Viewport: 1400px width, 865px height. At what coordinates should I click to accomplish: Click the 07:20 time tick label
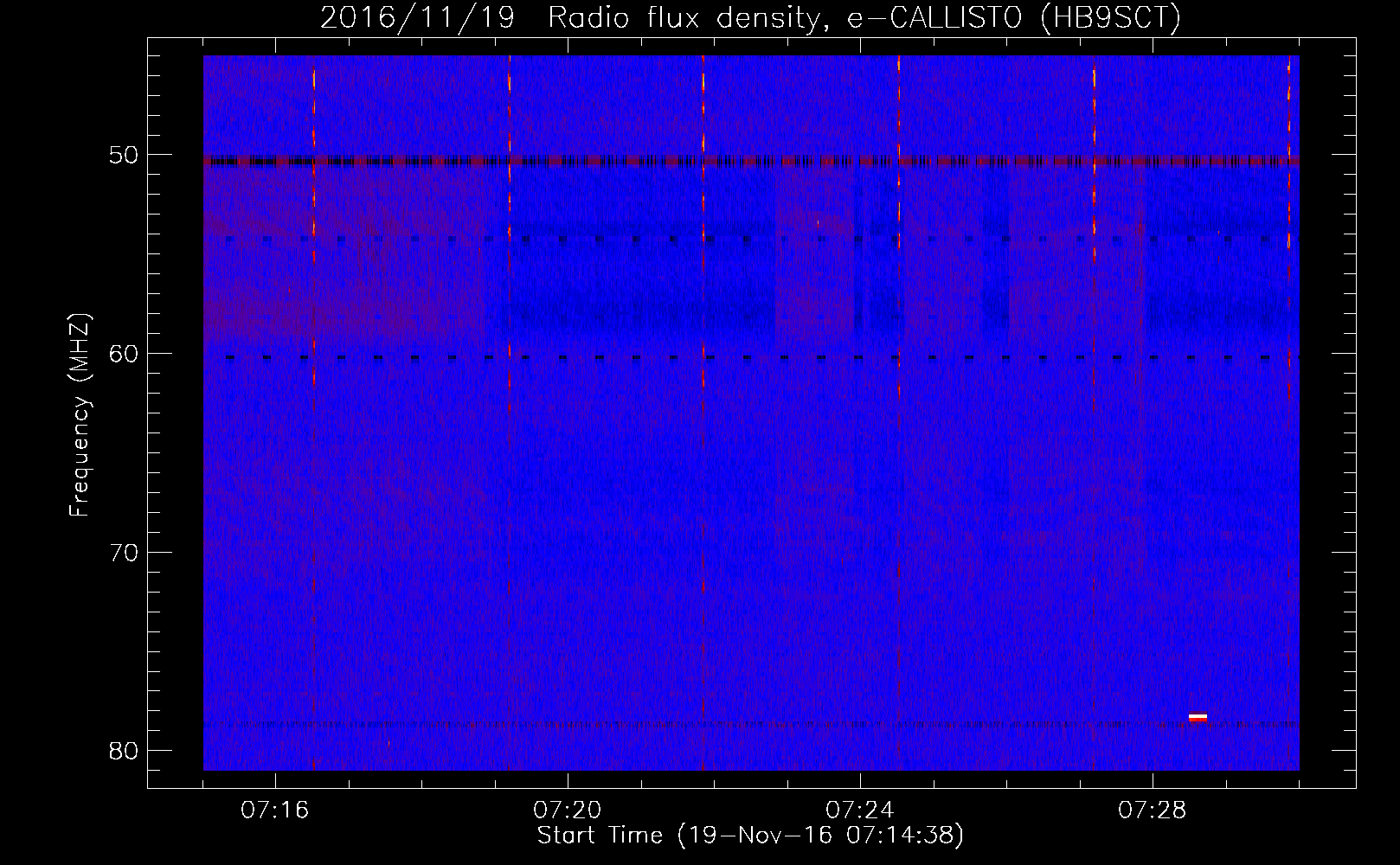[x=568, y=811]
